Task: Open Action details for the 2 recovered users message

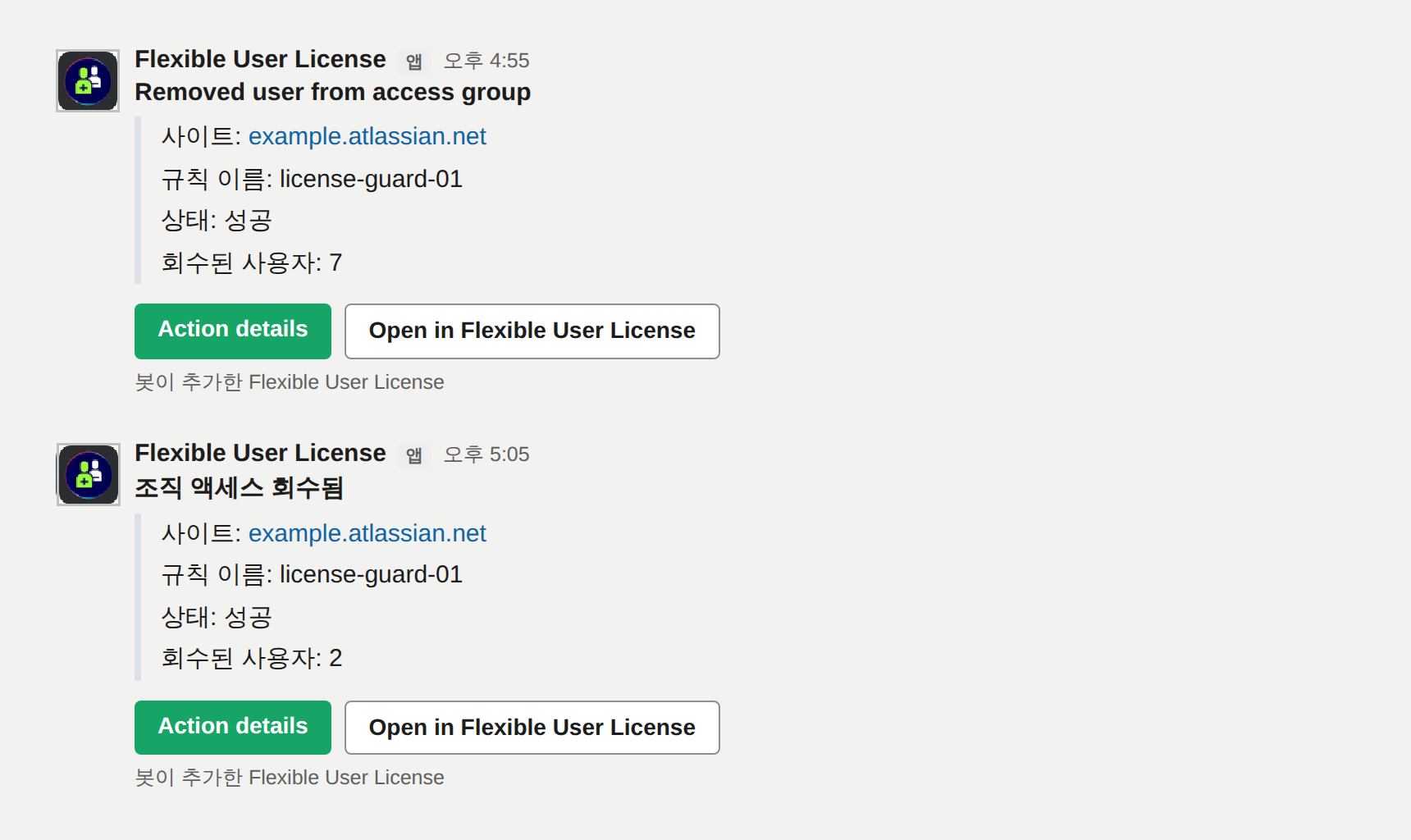Action: pyautogui.click(x=233, y=727)
